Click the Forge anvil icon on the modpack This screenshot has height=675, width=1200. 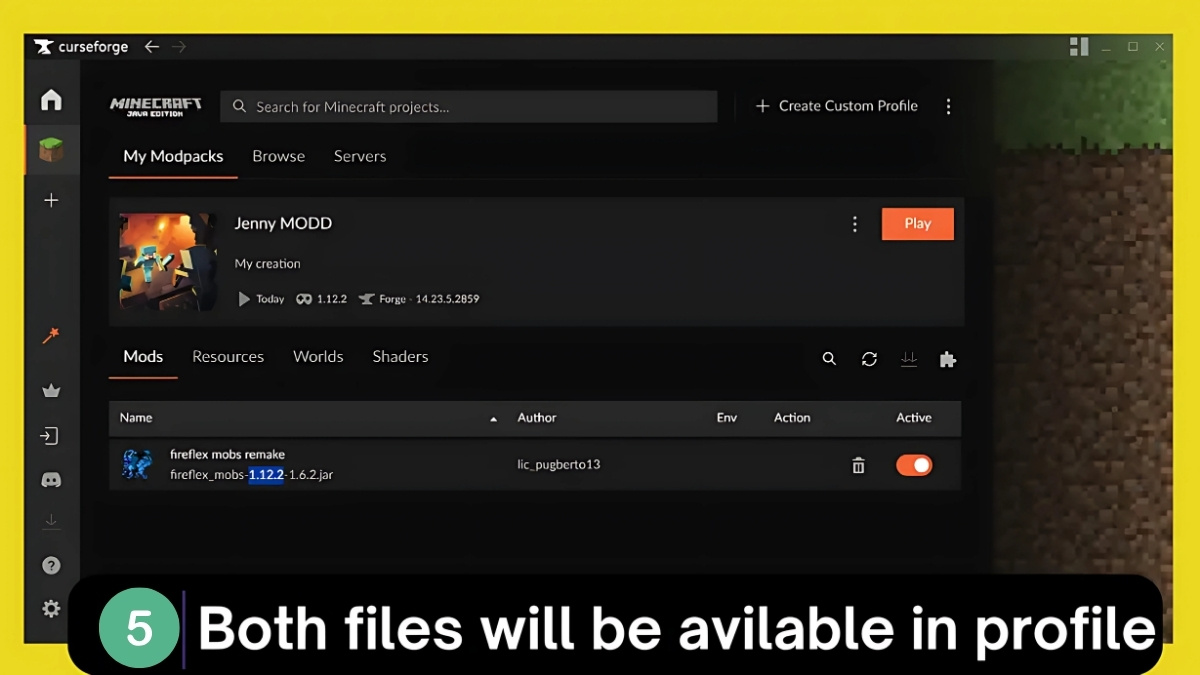click(366, 299)
